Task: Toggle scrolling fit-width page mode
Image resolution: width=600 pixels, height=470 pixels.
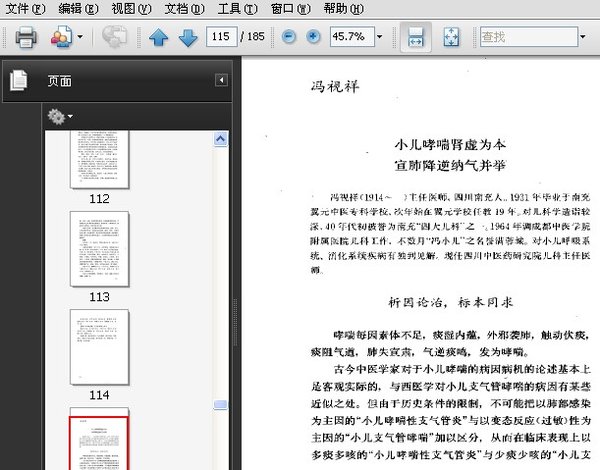Action: click(416, 38)
